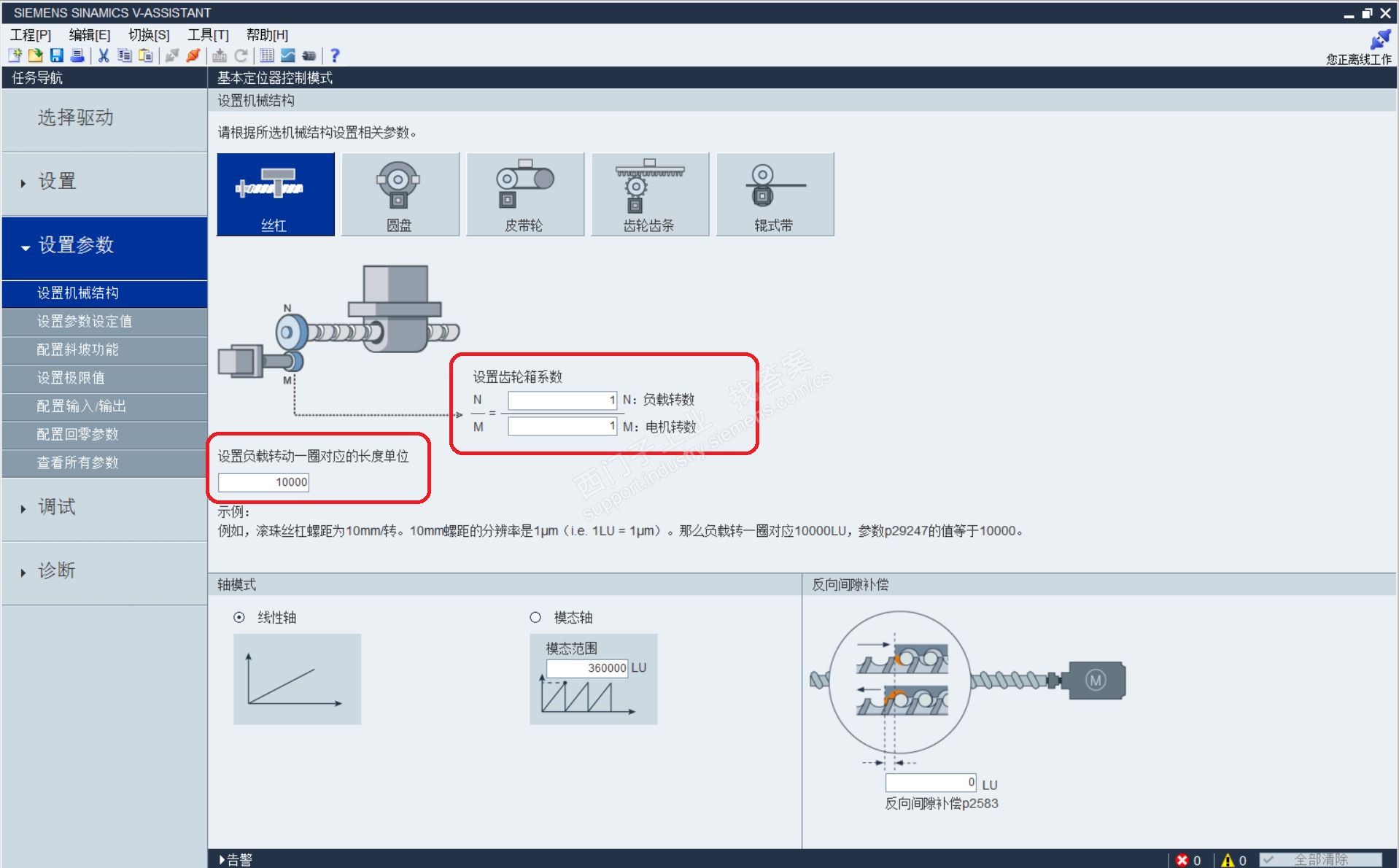Click the Paste clipboard icon
The width and height of the screenshot is (1399, 868).
pos(146,55)
